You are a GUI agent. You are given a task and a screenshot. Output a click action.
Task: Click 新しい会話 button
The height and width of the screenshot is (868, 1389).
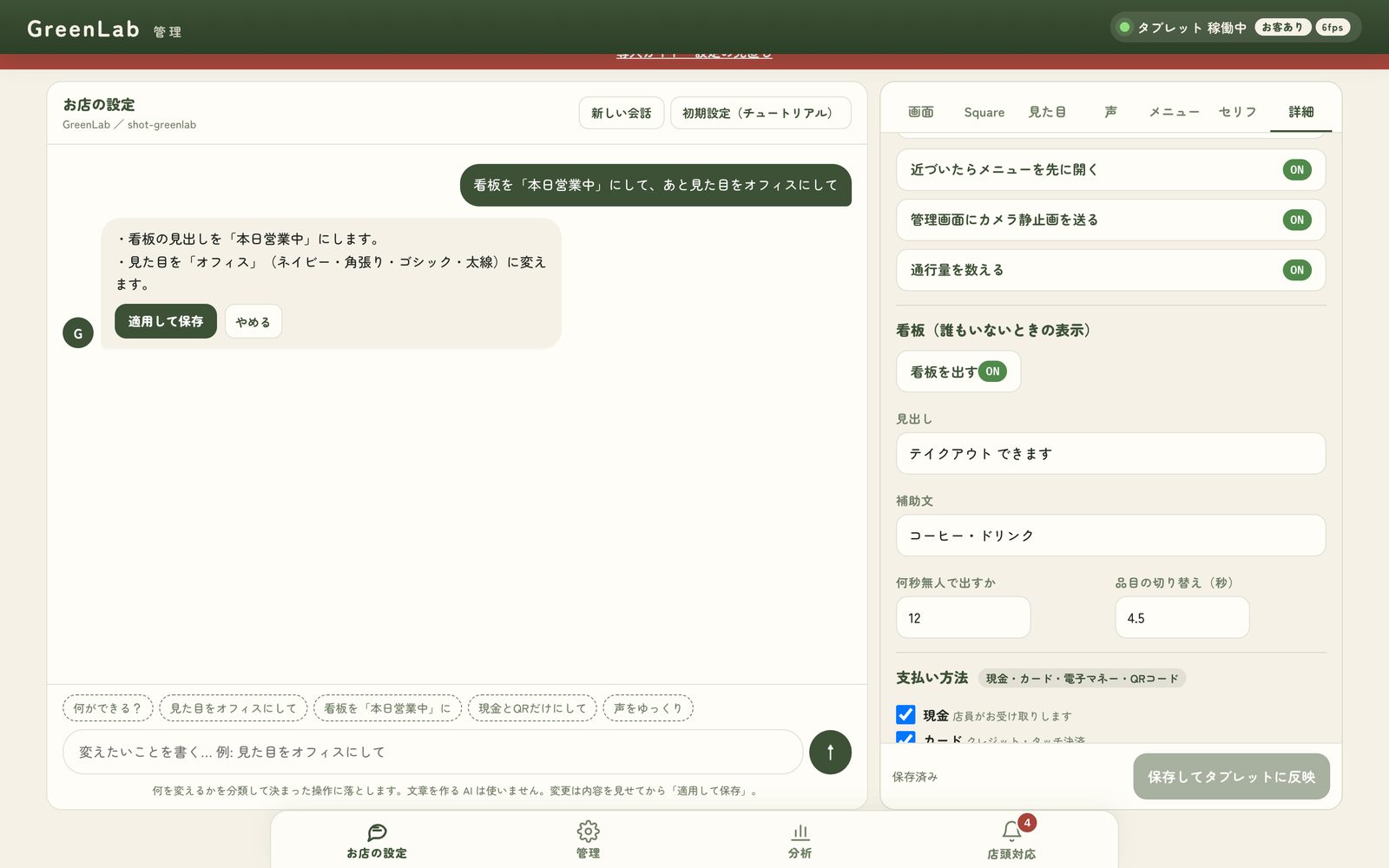tap(621, 113)
